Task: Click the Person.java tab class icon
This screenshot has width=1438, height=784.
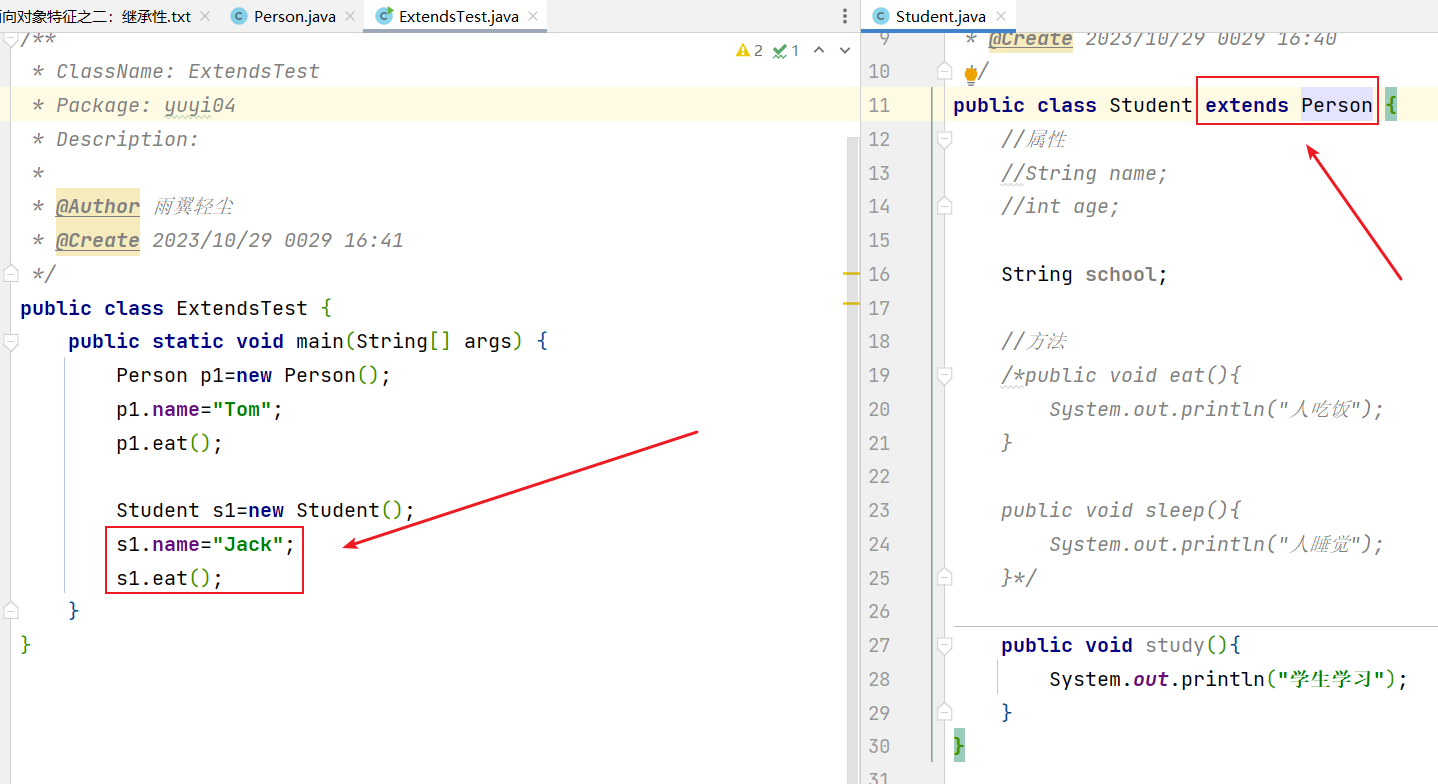Action: 238,16
